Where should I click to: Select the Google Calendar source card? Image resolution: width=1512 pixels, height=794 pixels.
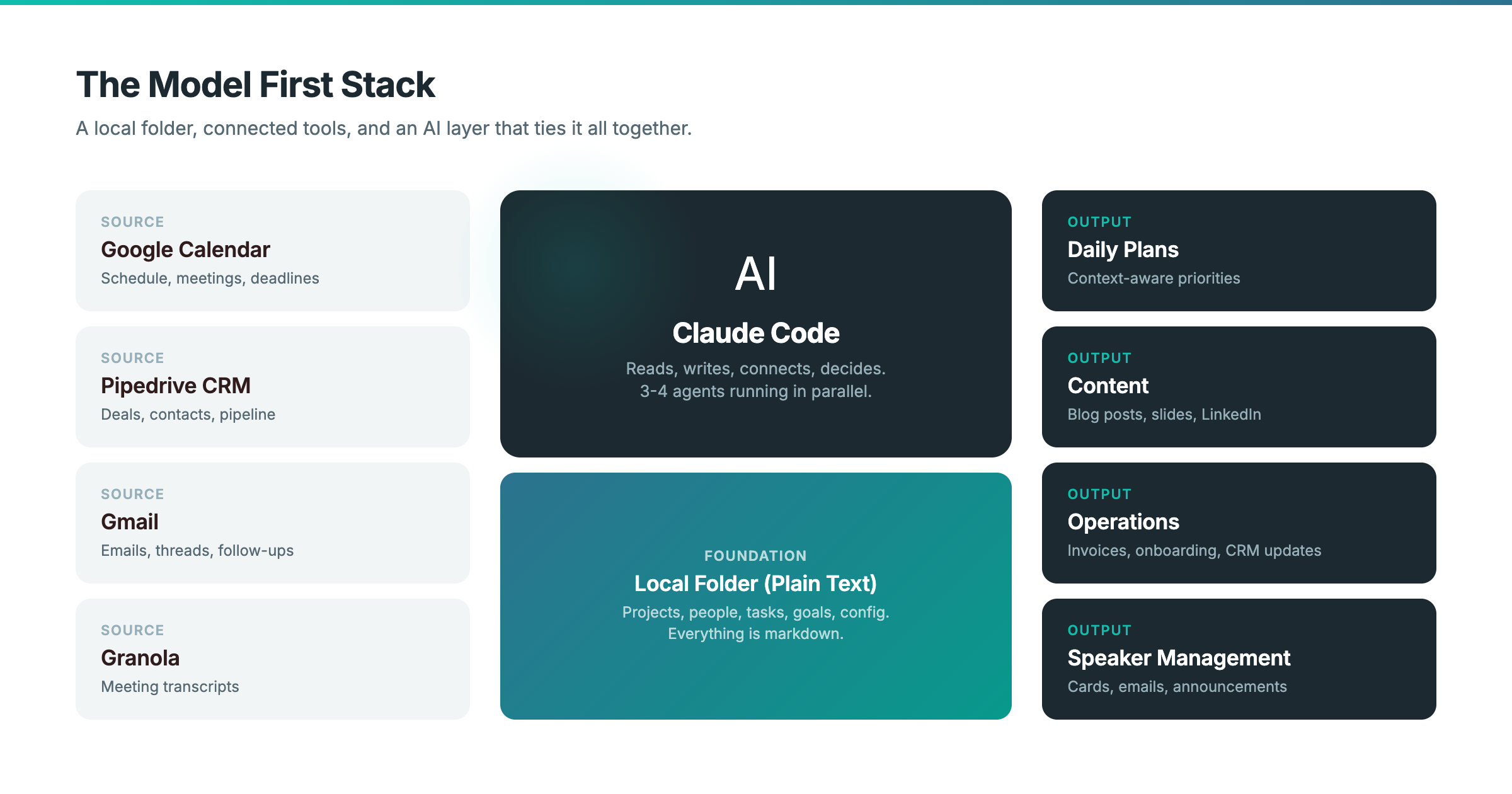point(273,251)
